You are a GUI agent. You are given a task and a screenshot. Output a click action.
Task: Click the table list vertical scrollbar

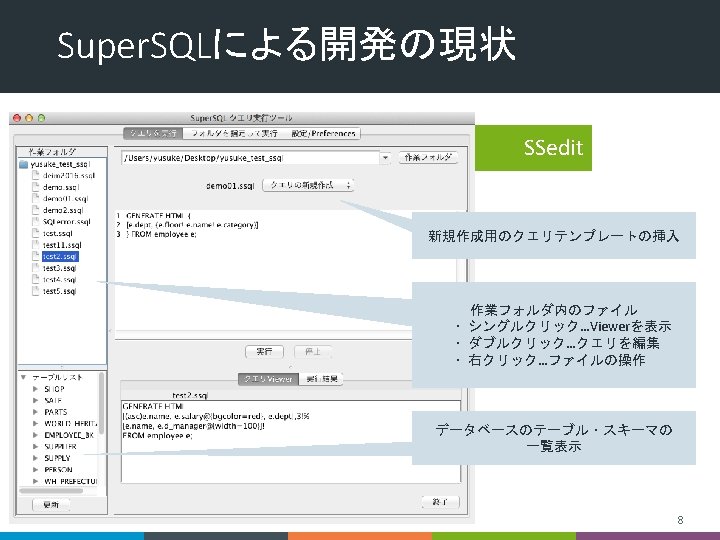(101, 404)
